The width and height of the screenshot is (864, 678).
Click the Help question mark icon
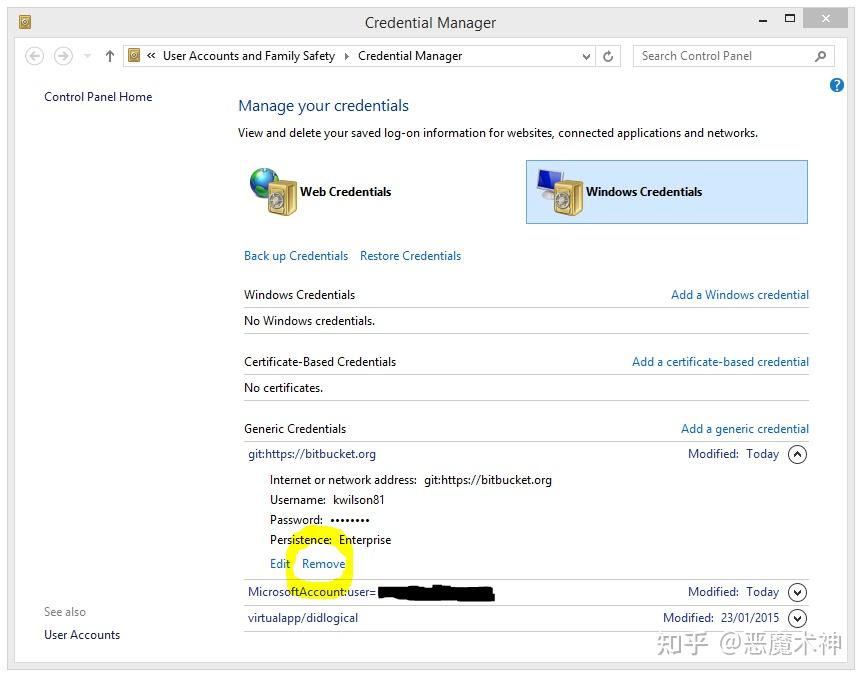(x=836, y=85)
